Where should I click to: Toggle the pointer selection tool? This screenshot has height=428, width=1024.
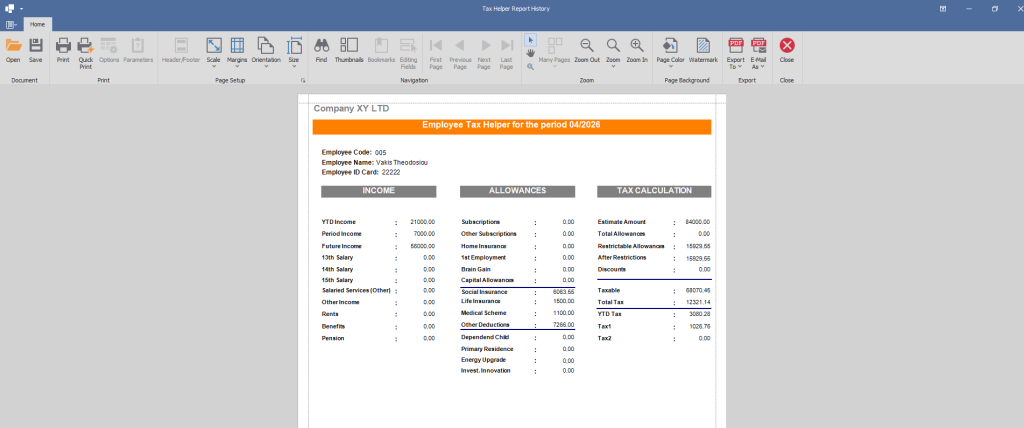pyautogui.click(x=531, y=40)
